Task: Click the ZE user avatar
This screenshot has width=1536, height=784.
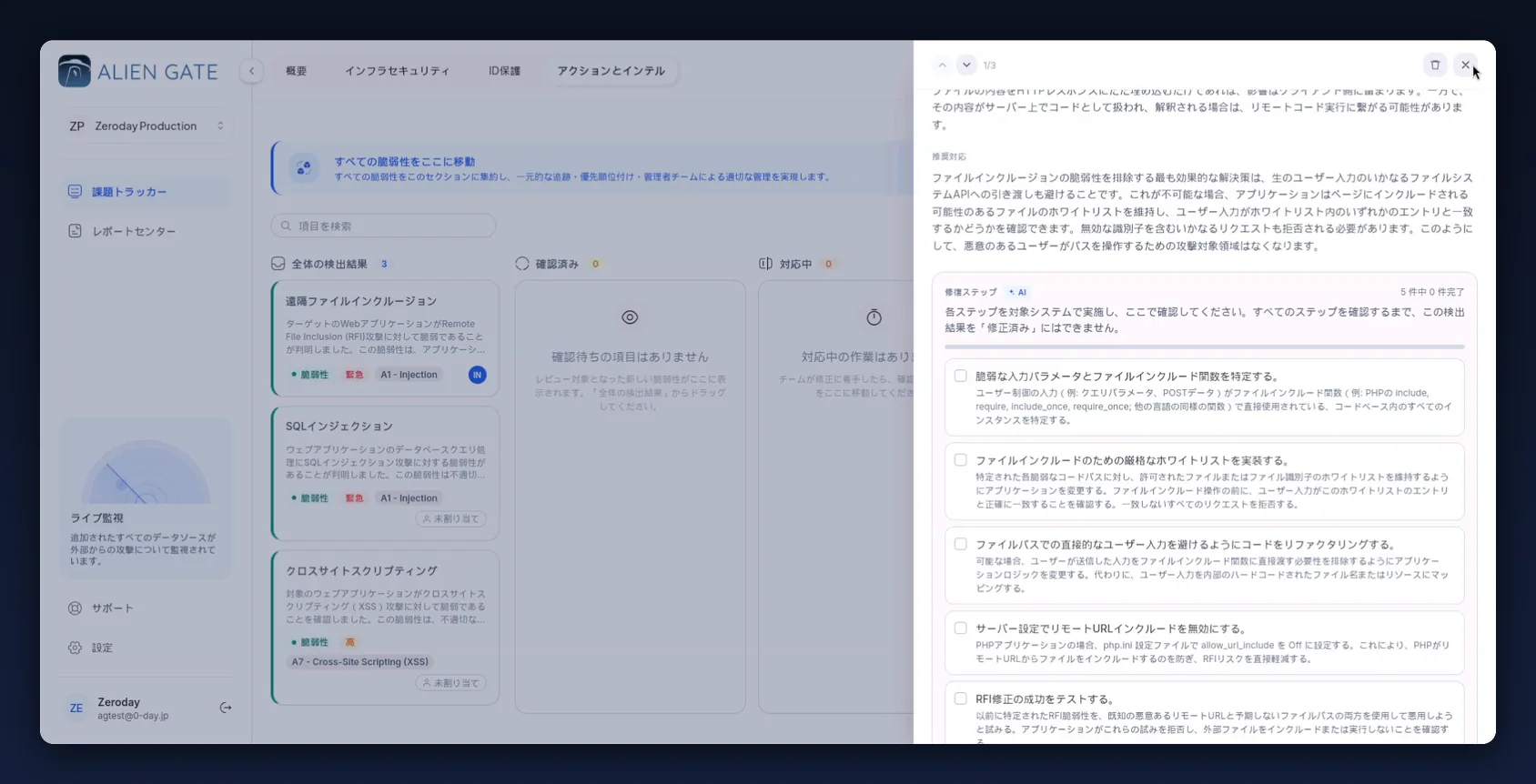Action: pyautogui.click(x=76, y=709)
